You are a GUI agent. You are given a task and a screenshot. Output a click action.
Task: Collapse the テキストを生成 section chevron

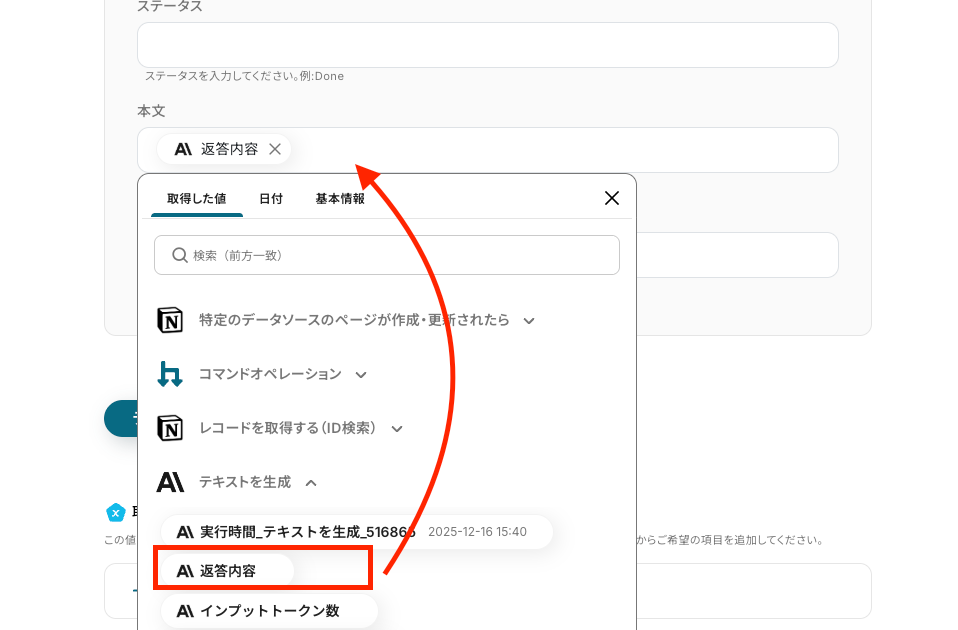point(311,483)
